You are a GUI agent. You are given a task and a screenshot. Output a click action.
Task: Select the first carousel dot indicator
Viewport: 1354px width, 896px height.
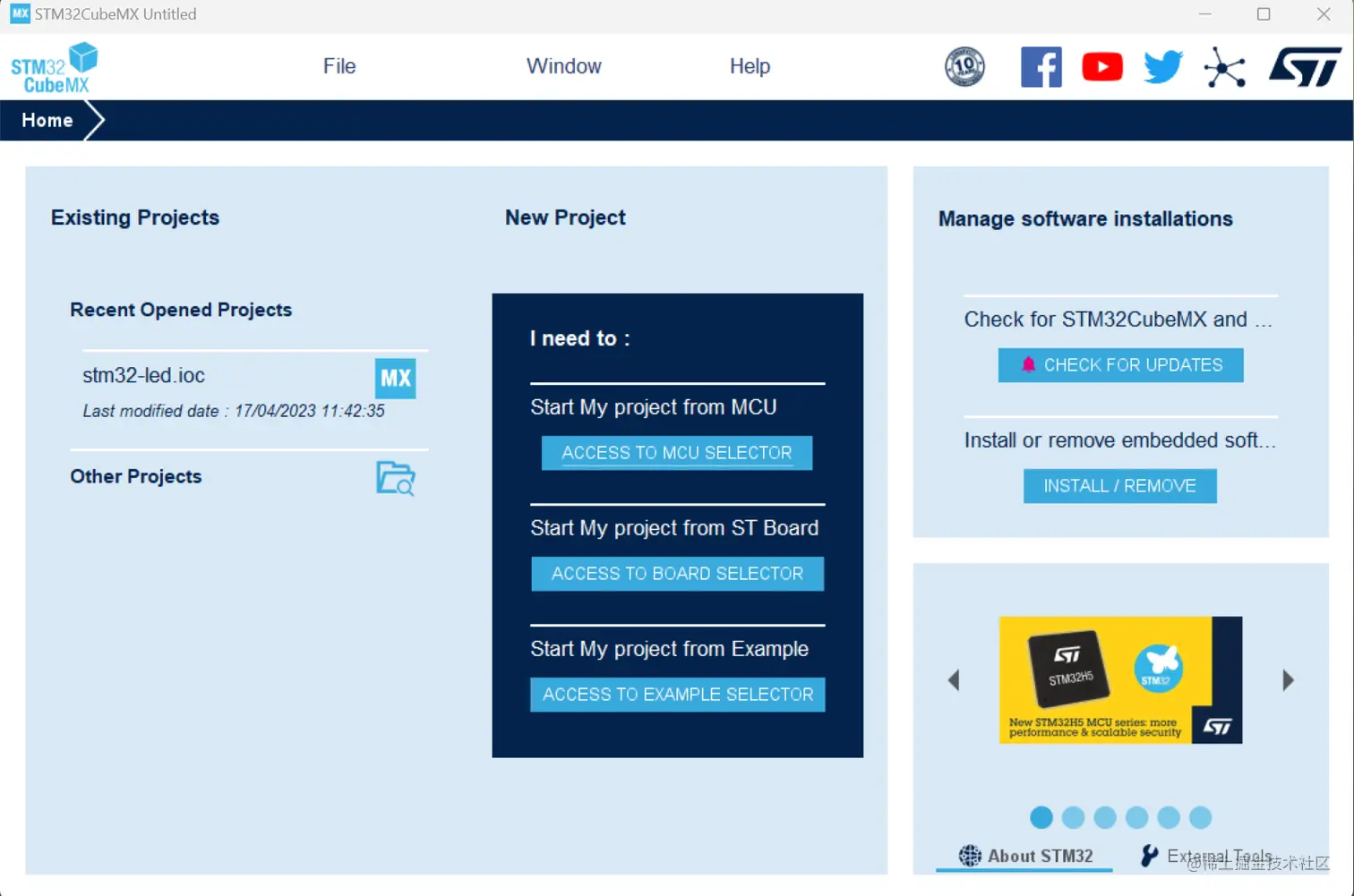coord(1041,817)
